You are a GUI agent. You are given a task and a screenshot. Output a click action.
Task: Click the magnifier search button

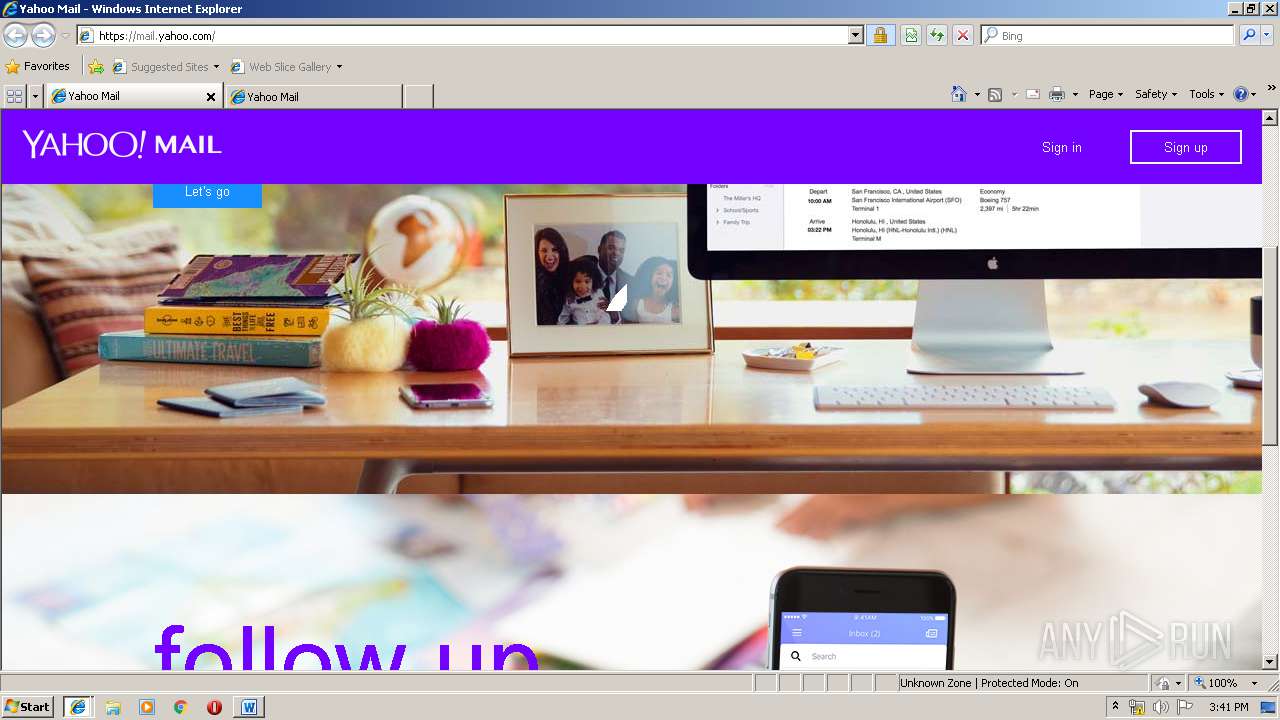pyautogui.click(x=1249, y=35)
